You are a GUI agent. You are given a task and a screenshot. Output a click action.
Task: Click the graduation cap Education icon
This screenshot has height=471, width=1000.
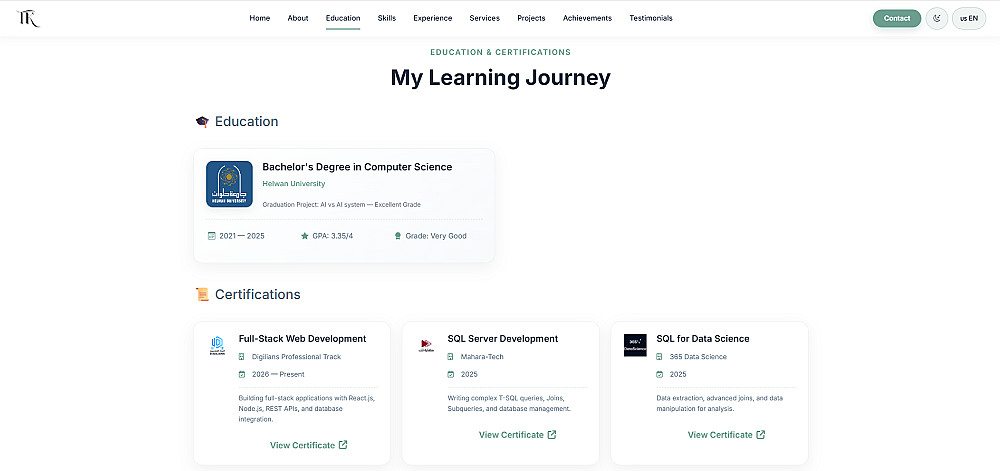tap(202, 122)
